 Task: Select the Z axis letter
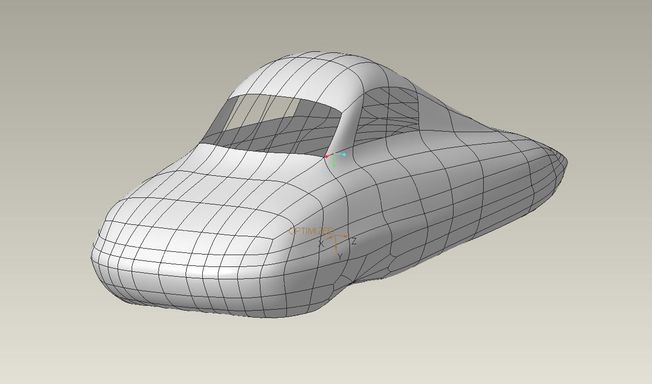tap(354, 241)
